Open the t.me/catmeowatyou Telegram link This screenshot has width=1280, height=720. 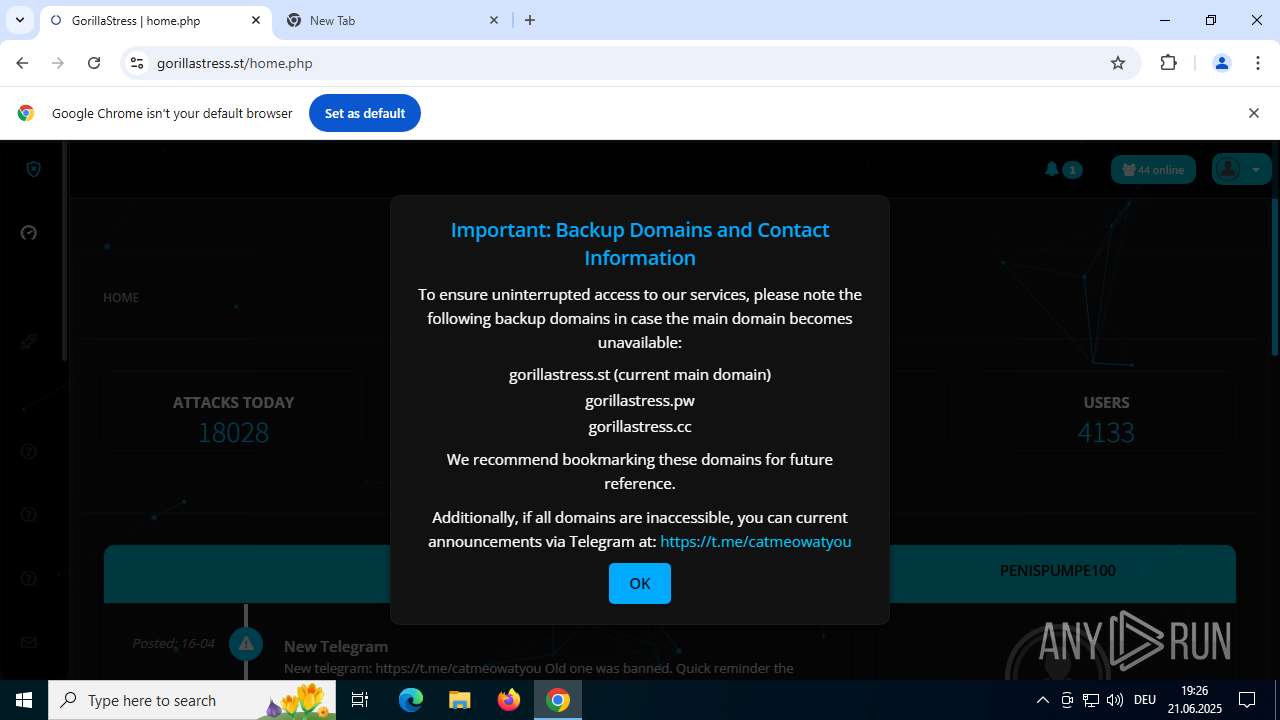pos(755,541)
